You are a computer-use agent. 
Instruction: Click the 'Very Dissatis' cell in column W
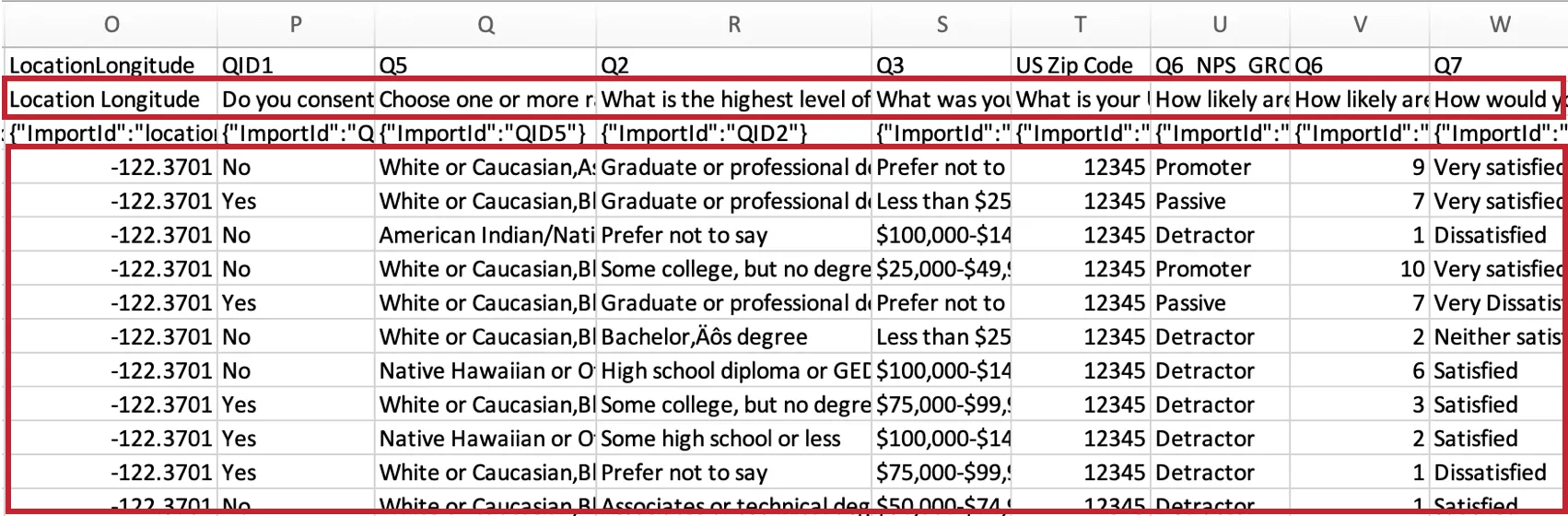coord(1497,303)
